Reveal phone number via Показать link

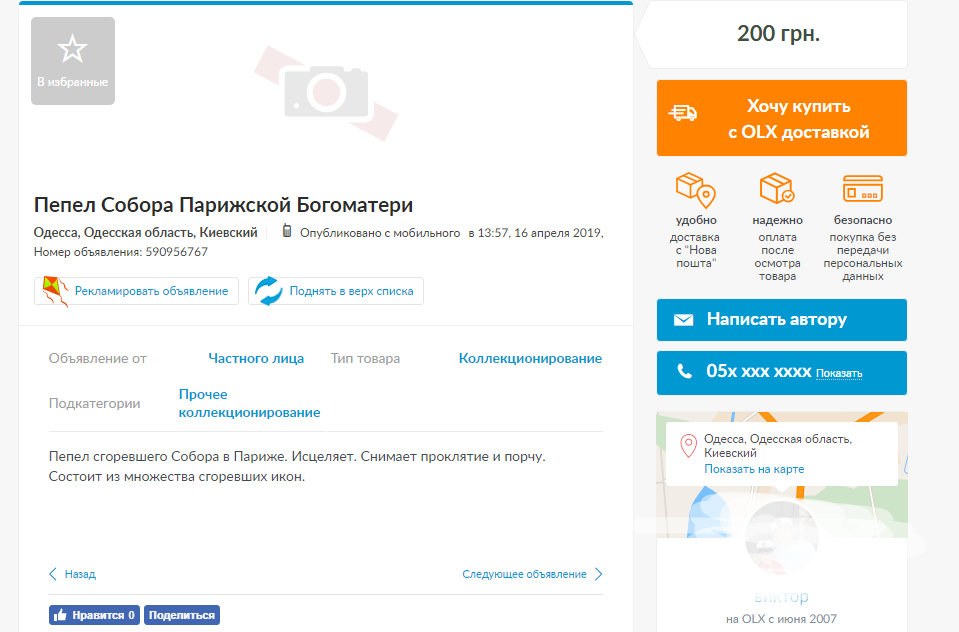tap(838, 374)
